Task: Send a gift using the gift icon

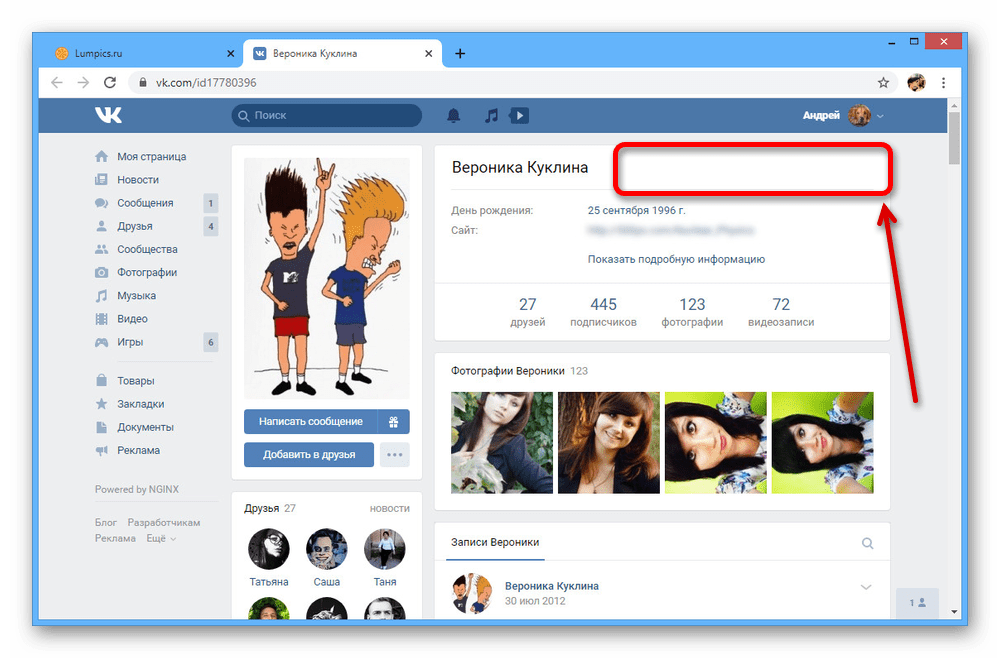Action: 394,422
